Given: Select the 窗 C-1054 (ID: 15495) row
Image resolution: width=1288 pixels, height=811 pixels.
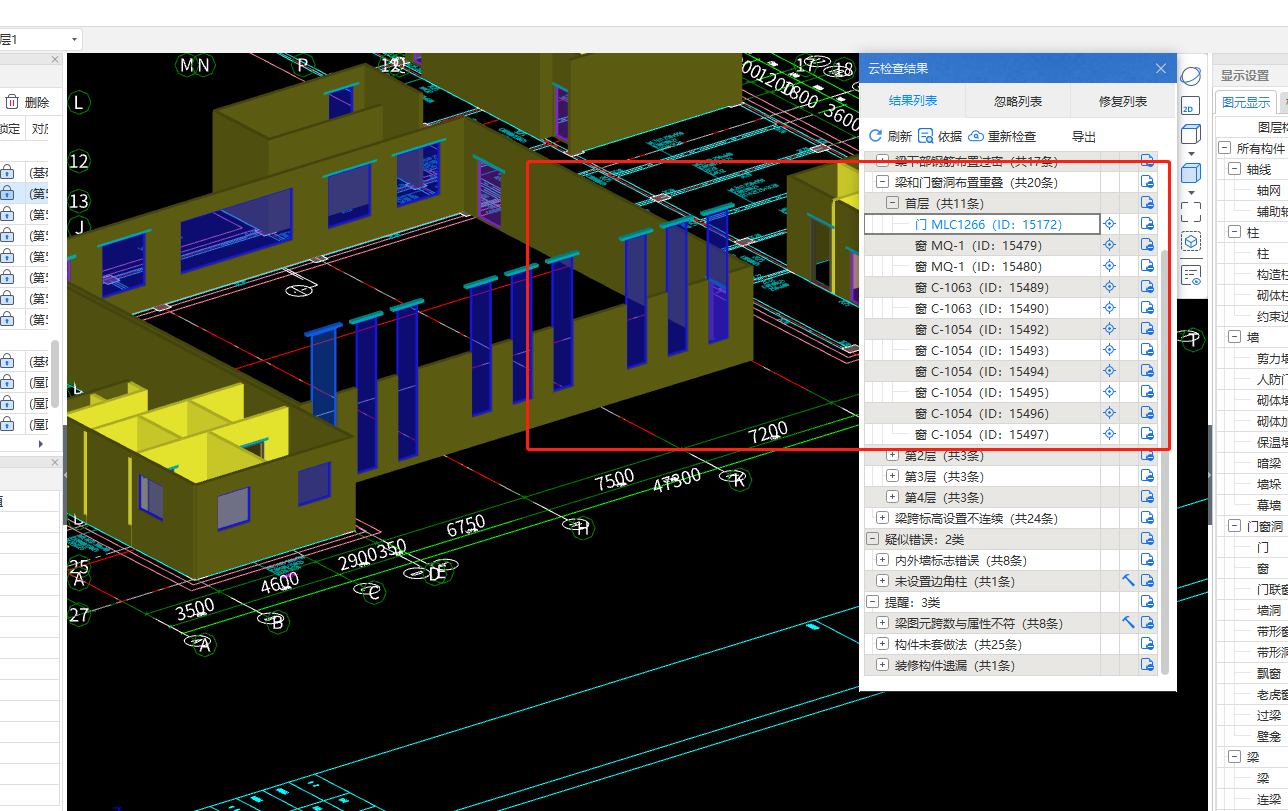Looking at the screenshot, I should pyautogui.click(x=982, y=392).
